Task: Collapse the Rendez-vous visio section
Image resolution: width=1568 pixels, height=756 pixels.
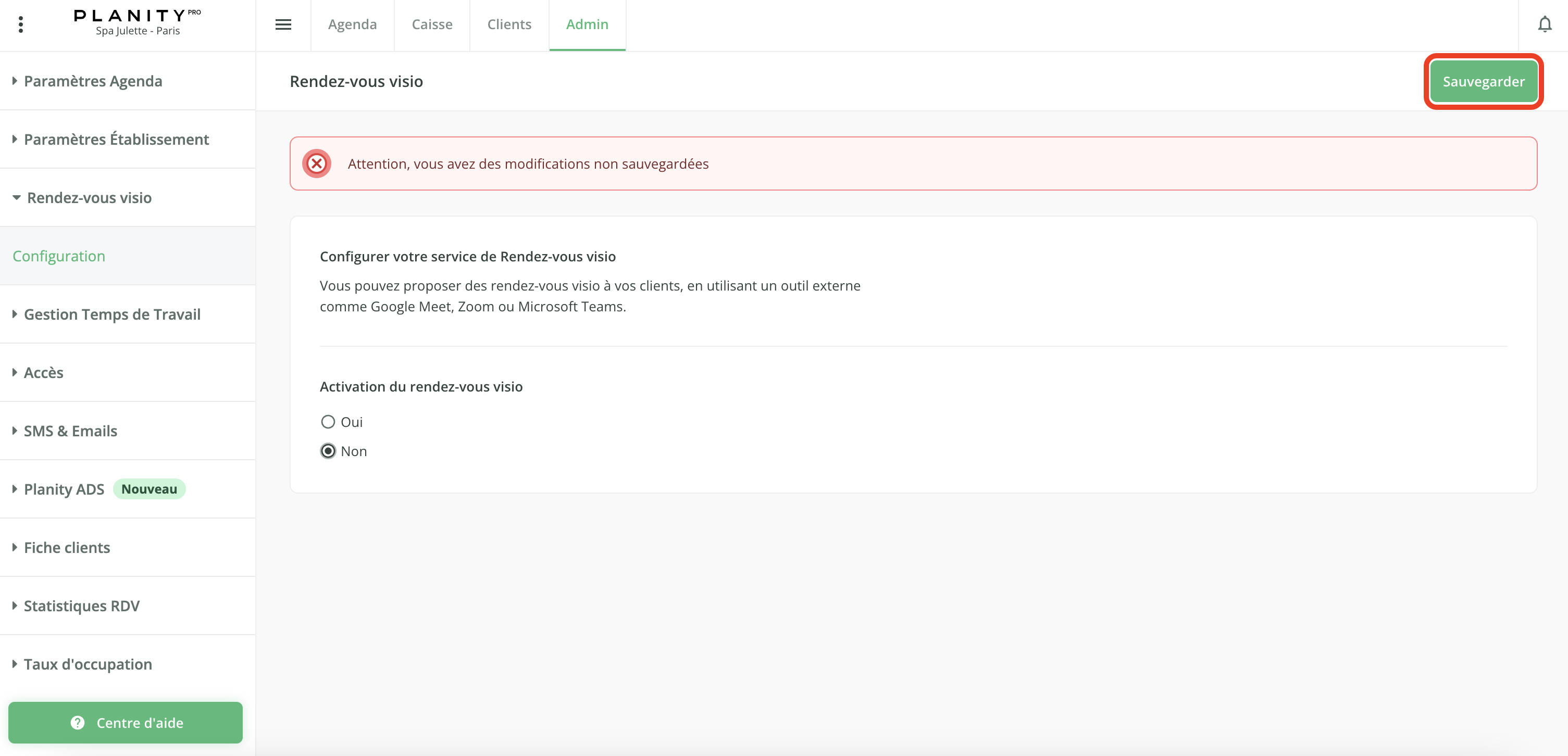Action: [89, 198]
